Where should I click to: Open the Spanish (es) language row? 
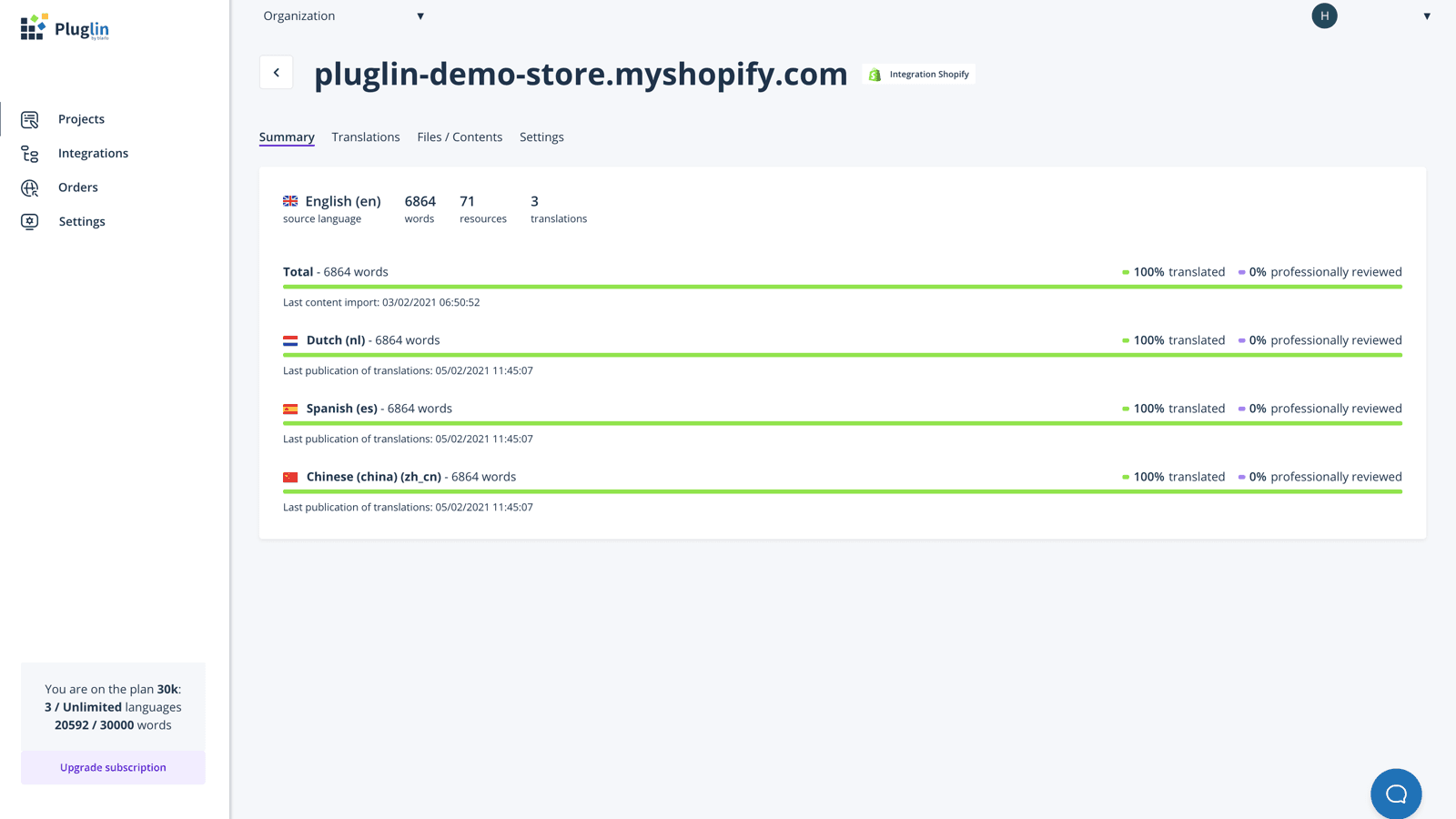coord(341,409)
